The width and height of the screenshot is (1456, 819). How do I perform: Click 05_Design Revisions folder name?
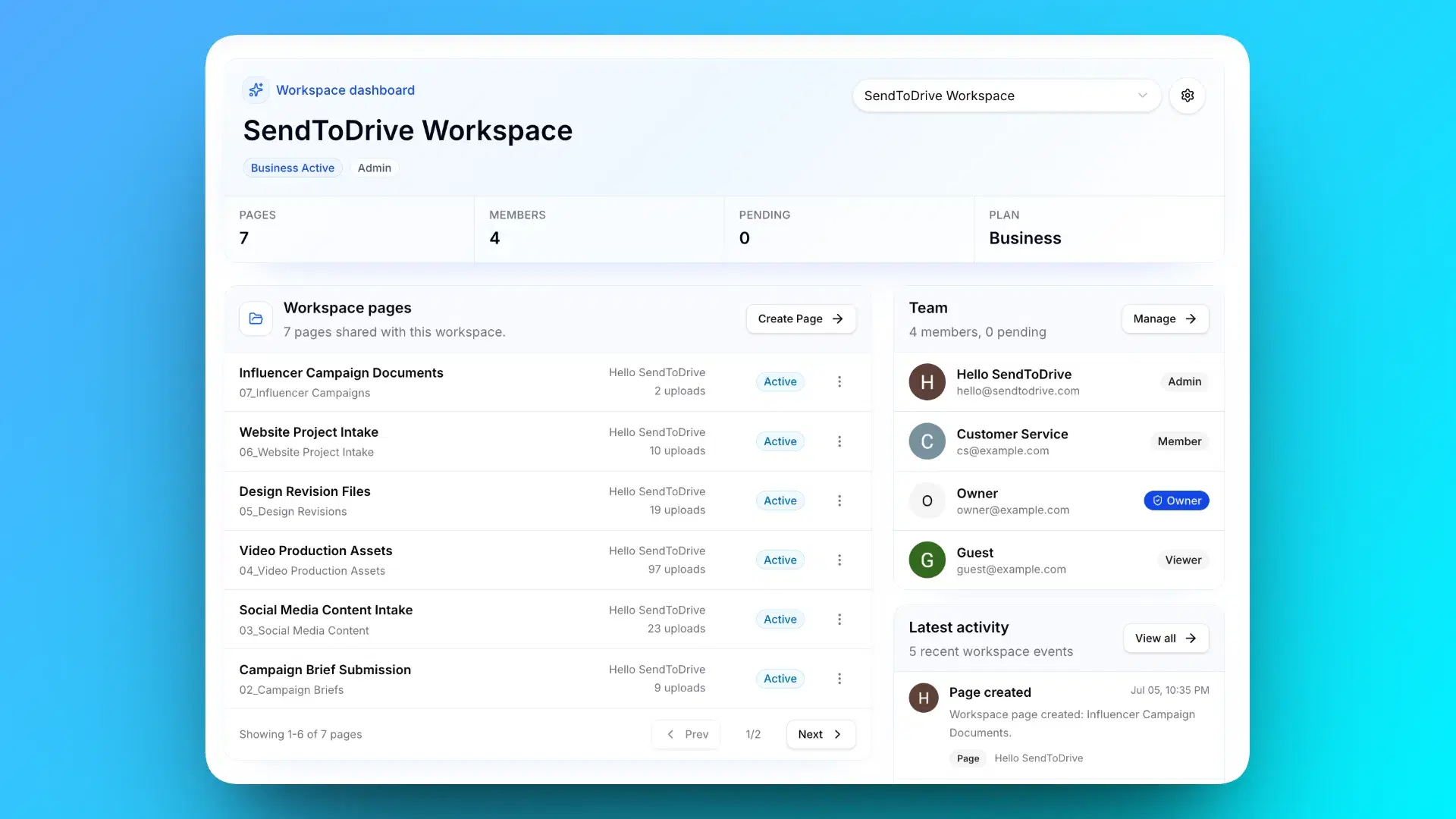point(293,512)
